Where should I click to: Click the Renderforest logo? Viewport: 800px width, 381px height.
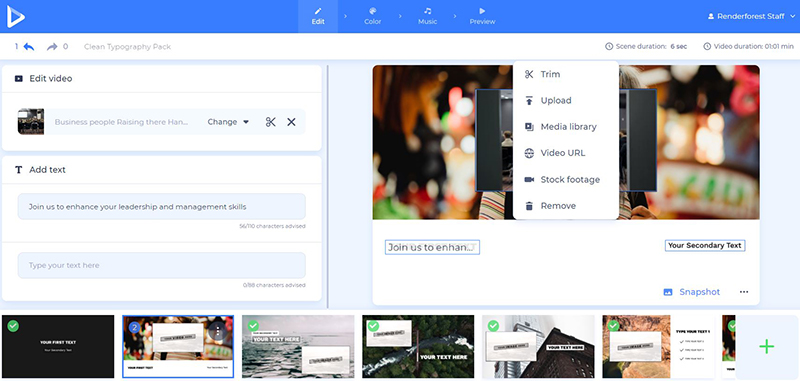15,16
